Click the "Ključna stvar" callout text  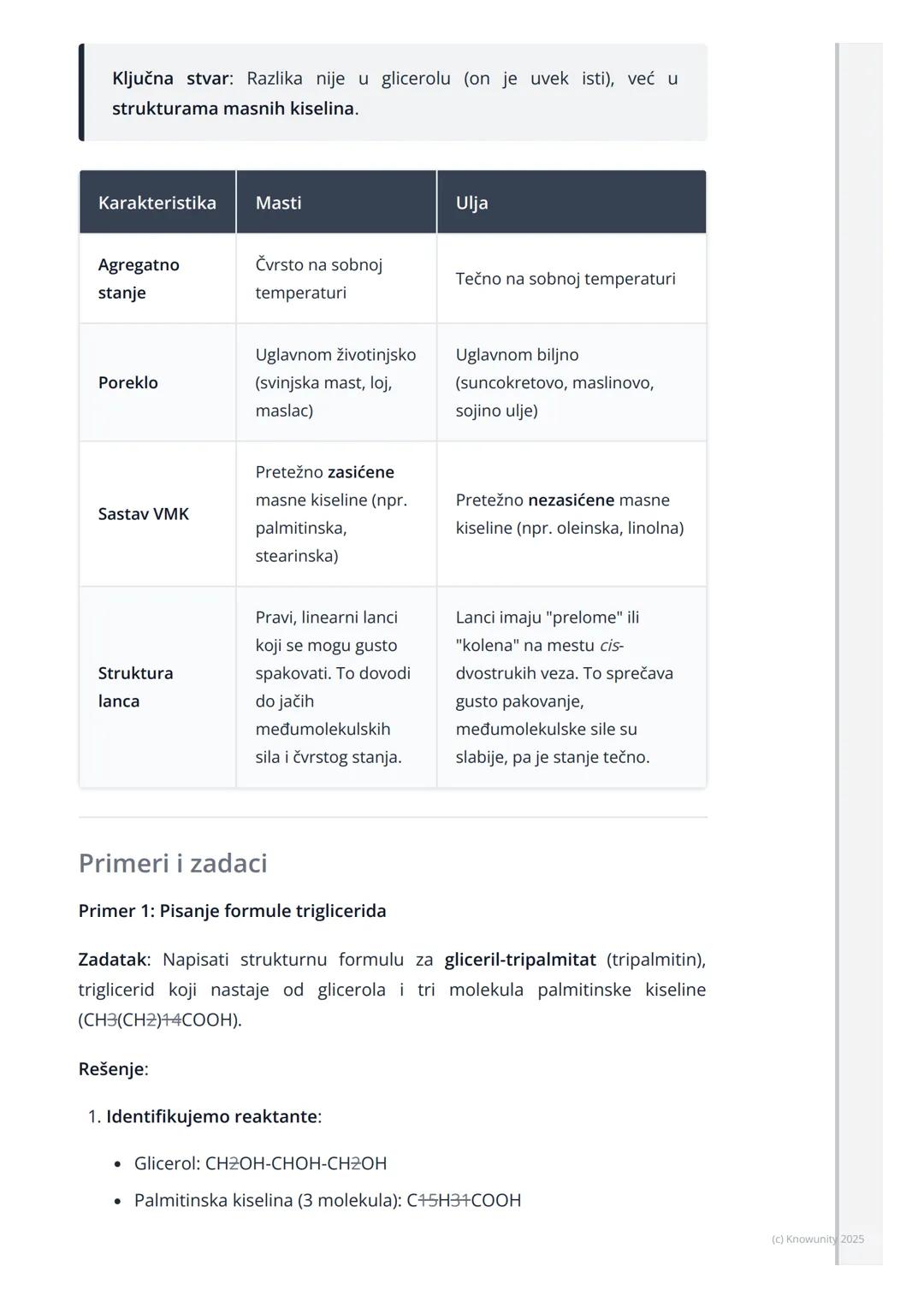pos(171,79)
